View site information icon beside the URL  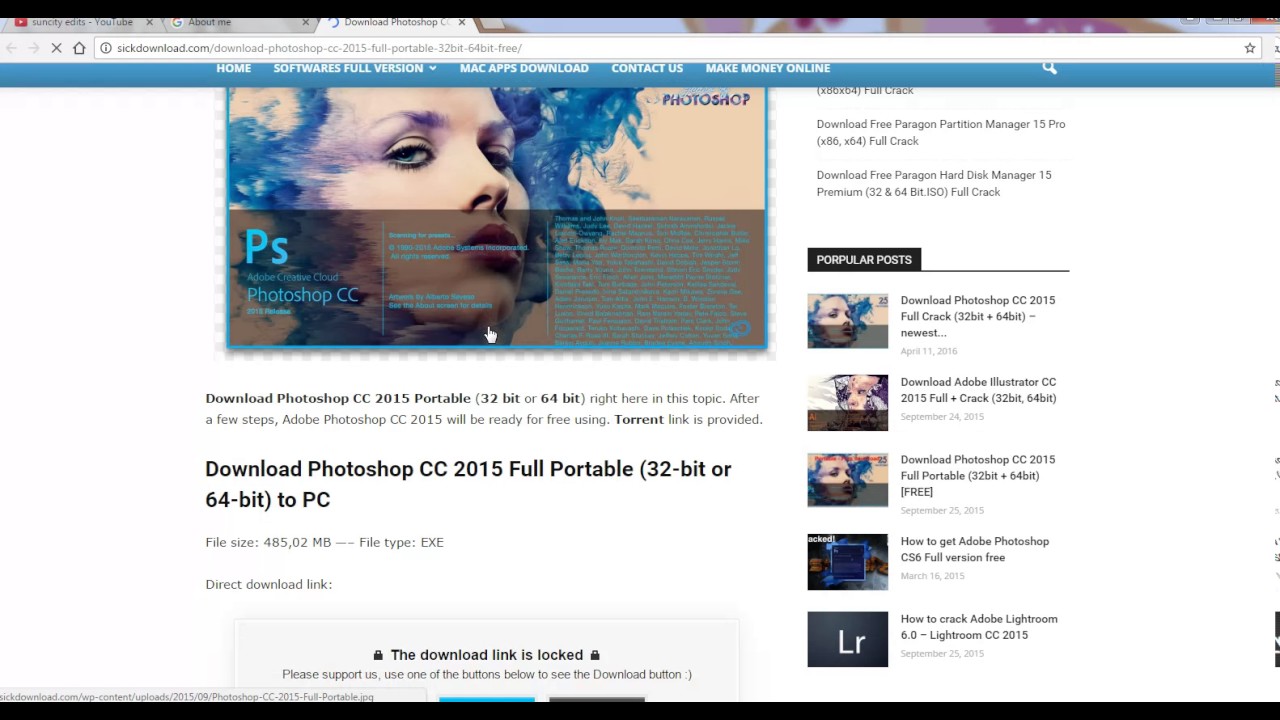(x=105, y=48)
